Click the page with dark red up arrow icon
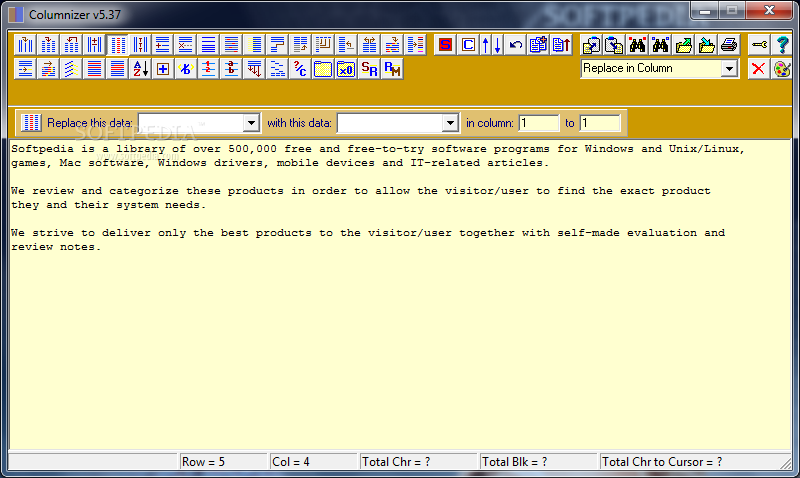Image resolution: width=800 pixels, height=478 pixels. [x=561, y=45]
